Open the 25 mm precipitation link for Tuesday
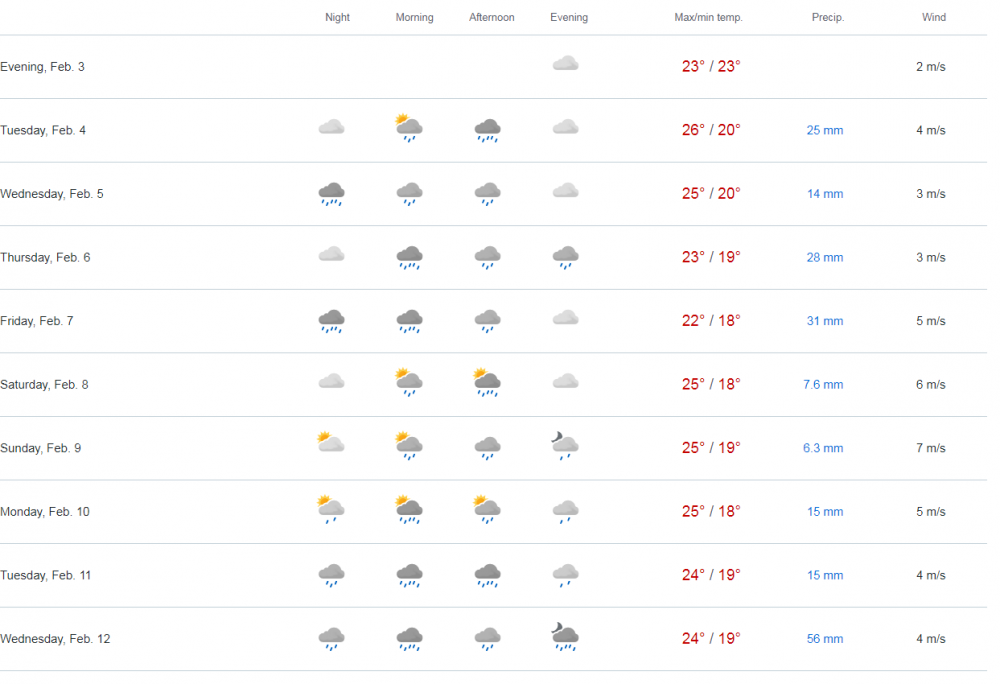 coord(824,130)
